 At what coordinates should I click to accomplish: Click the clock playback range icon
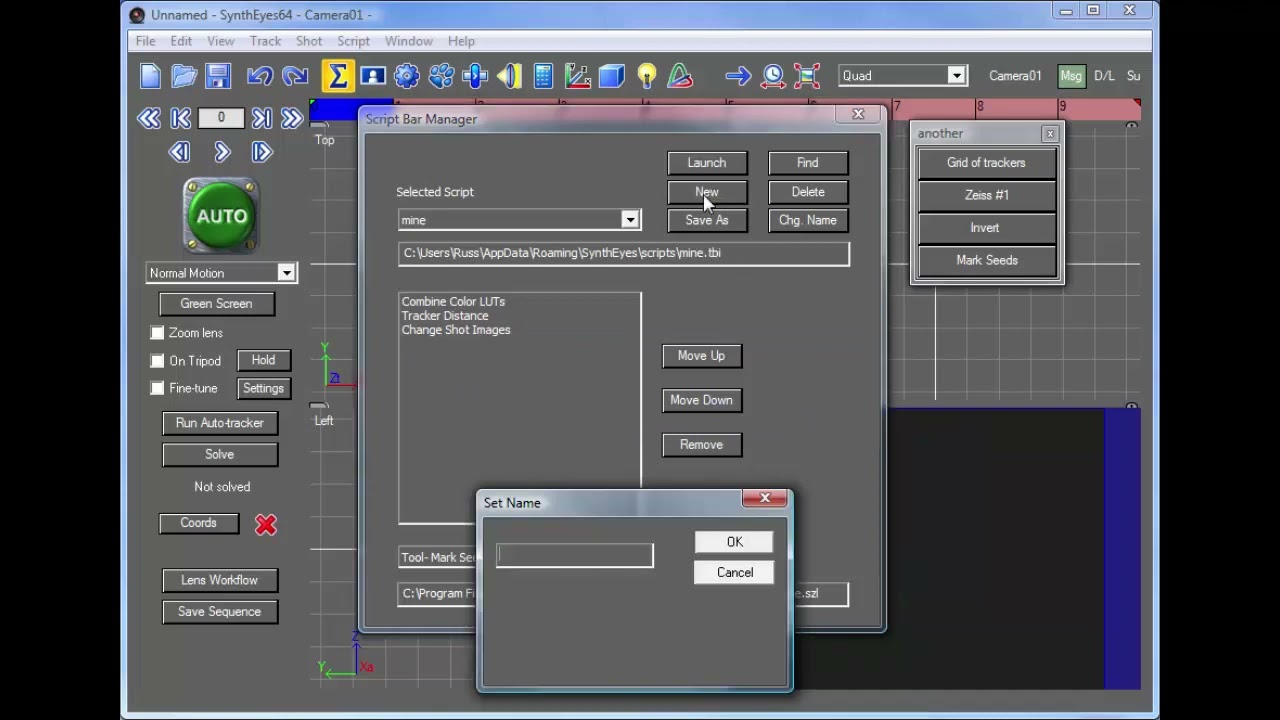coord(773,76)
